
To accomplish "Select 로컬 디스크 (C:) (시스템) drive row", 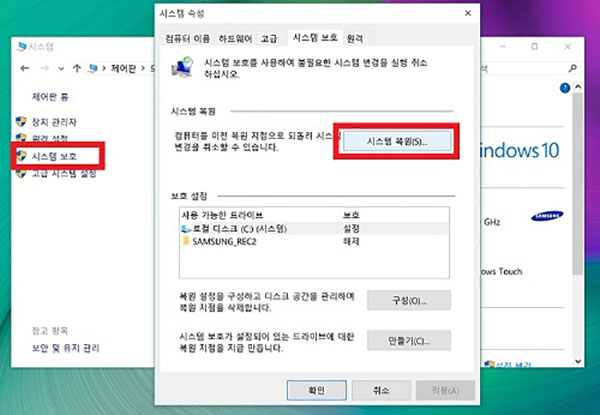I will coord(314,229).
